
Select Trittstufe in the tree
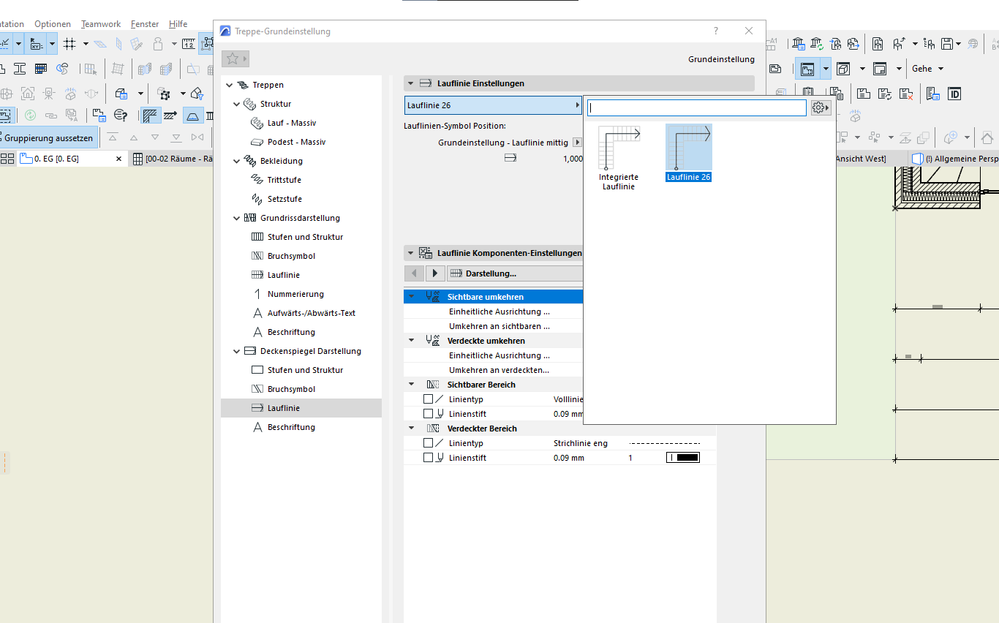(x=284, y=180)
